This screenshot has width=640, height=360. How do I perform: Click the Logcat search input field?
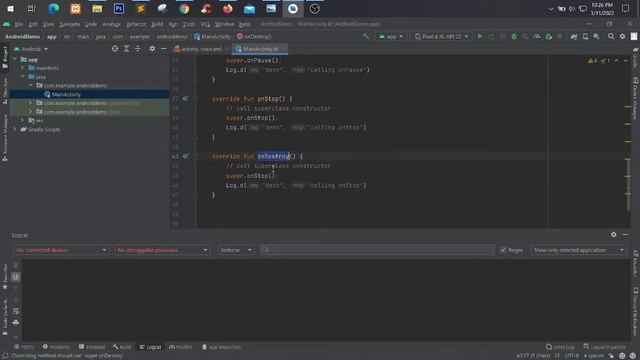point(377,250)
